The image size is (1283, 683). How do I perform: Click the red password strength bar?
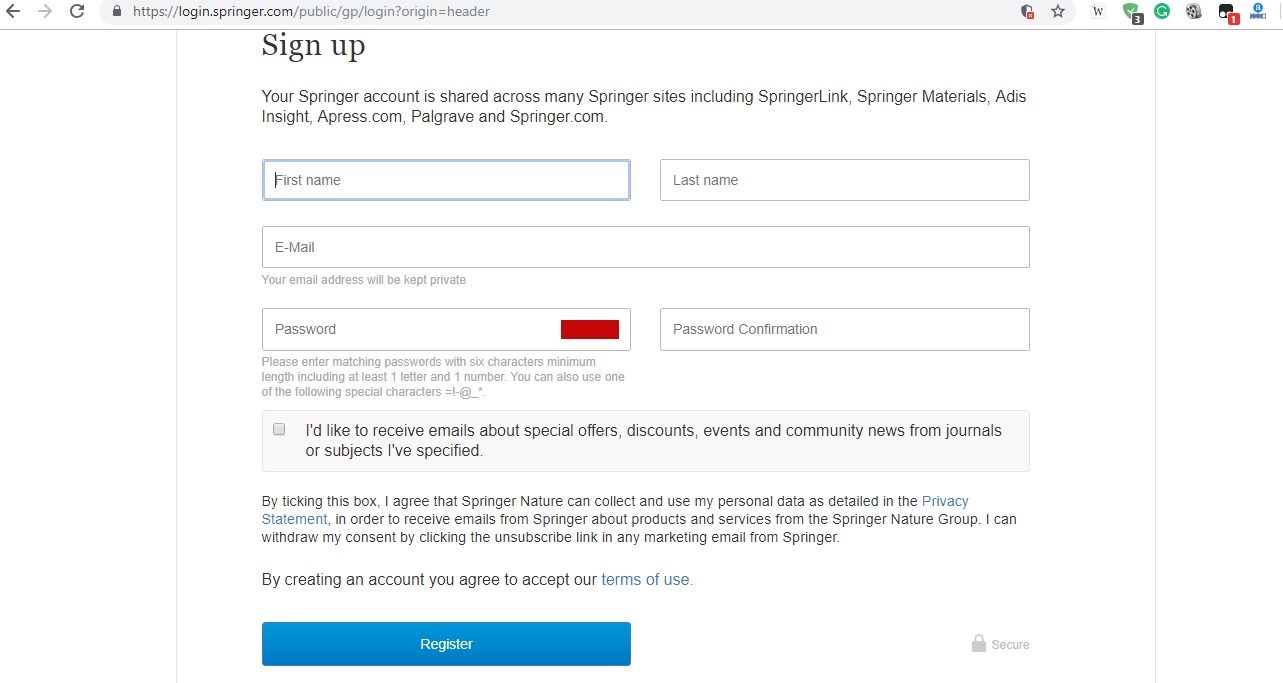(x=590, y=329)
